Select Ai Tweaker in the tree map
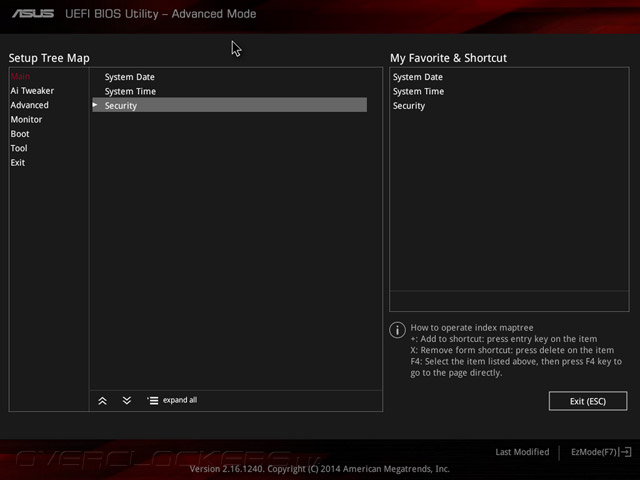This screenshot has height=480, width=640. coord(32,91)
